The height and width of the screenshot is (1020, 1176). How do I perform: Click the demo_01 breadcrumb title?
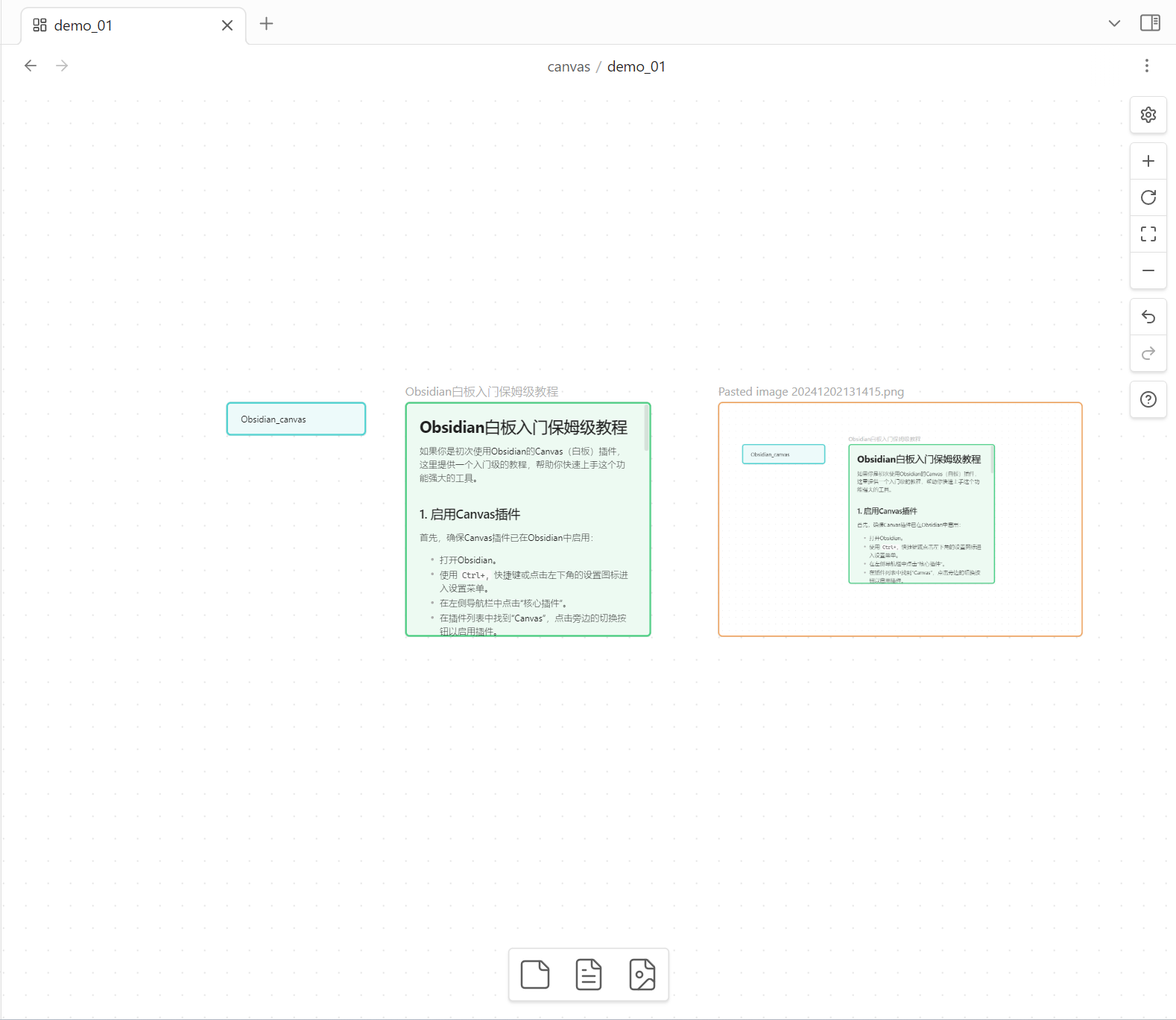tap(636, 66)
